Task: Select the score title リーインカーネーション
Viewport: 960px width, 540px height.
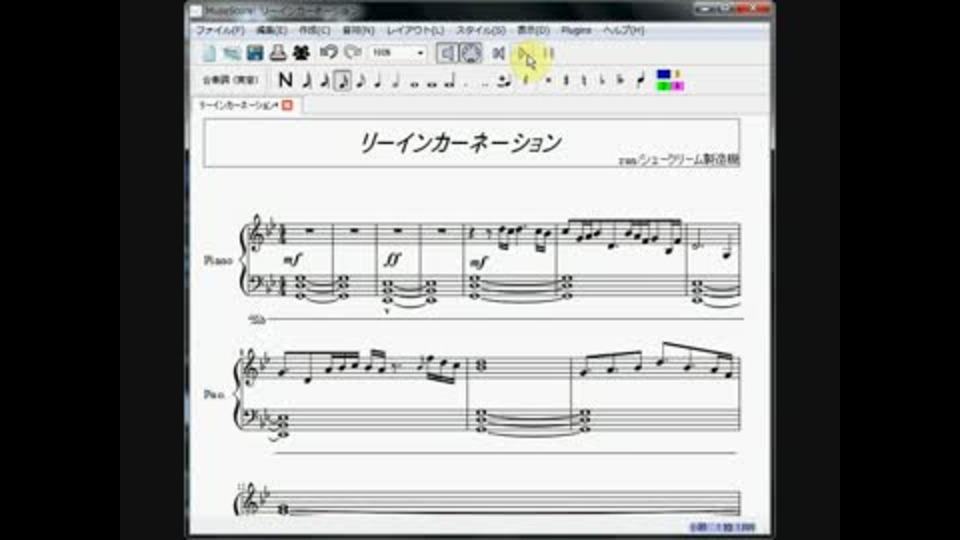Action: click(460, 143)
